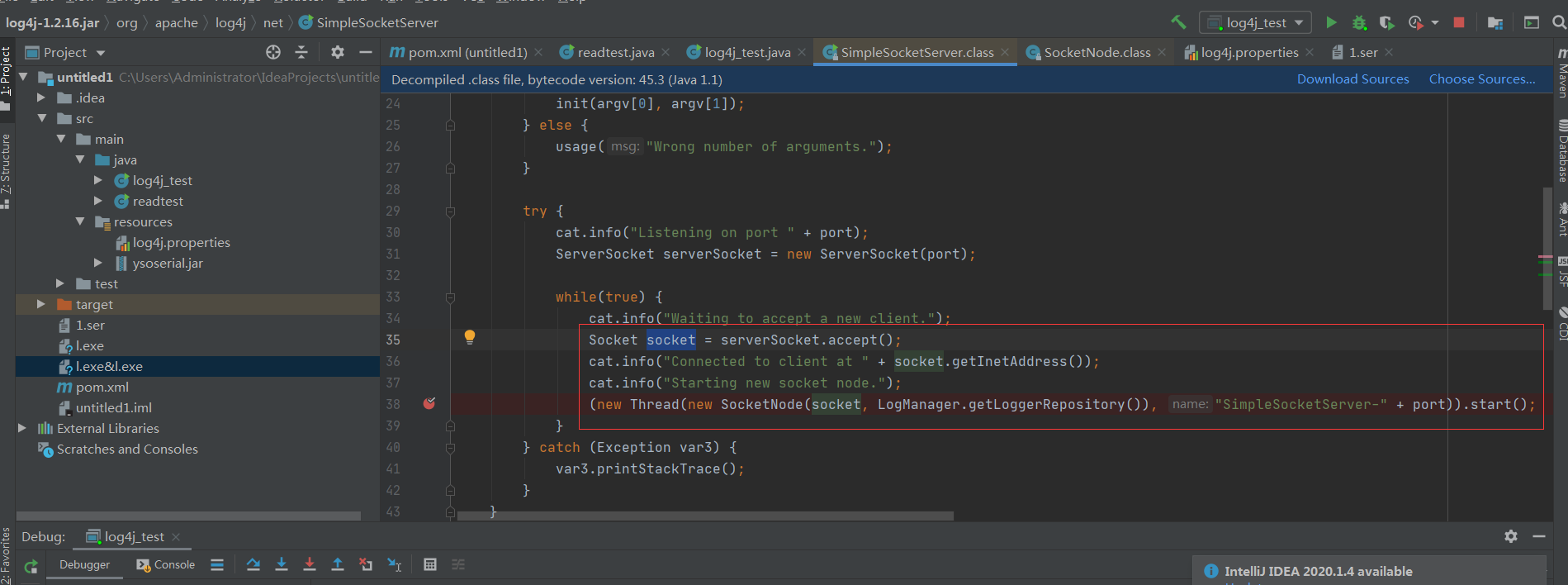Screen dimensions: 1568x585
Task: Switch to log4j_test.java editor tab
Action: pos(746,52)
